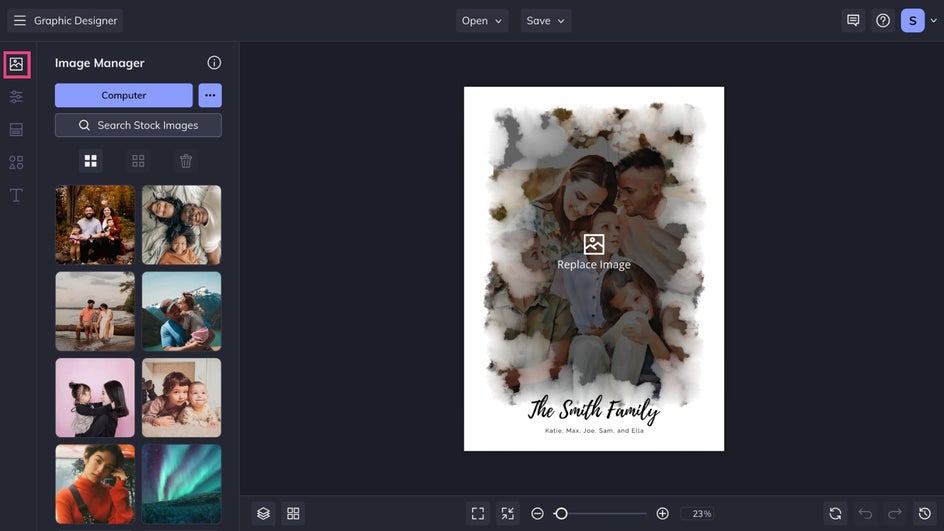This screenshot has height=531, width=944.
Task: Select the northern lights aurora thumbnail
Action: coord(181,484)
